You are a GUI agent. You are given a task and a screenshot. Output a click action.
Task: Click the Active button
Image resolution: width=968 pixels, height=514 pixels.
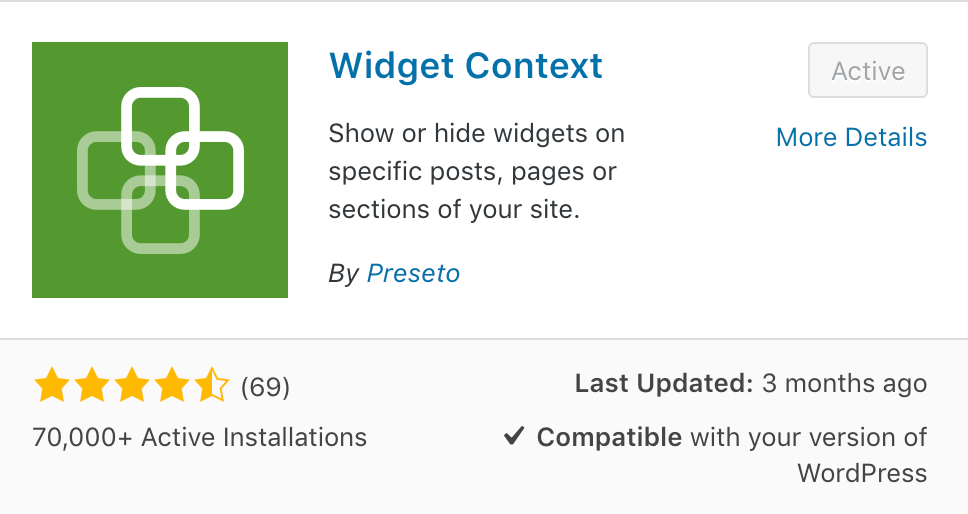coord(868,70)
